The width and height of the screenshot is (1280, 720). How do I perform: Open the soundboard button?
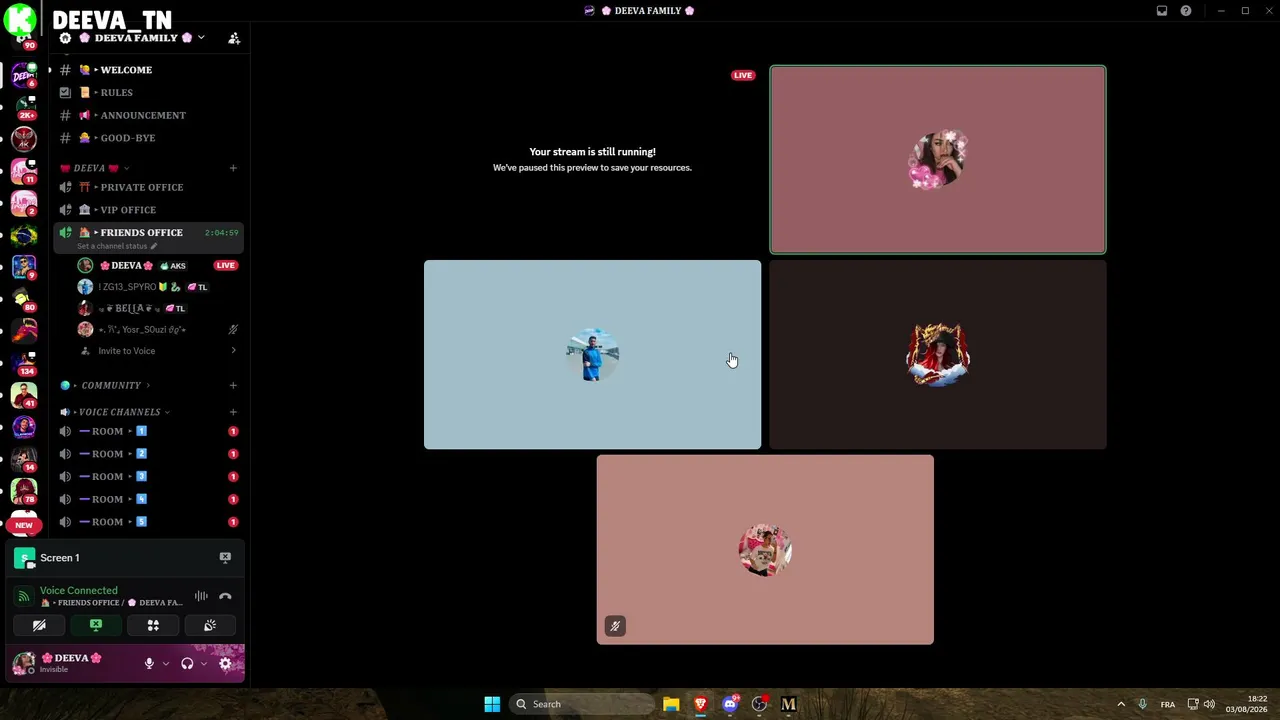[210, 625]
